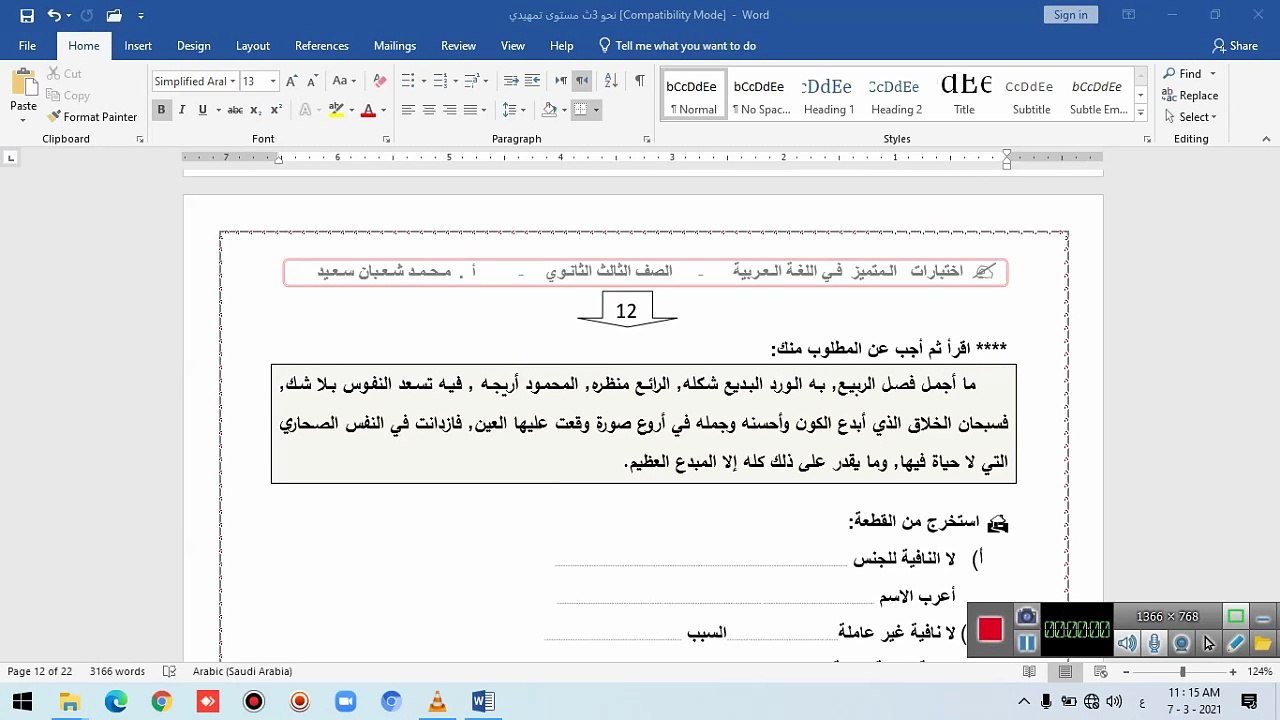Open Zoom from the taskbar
This screenshot has width=1280, height=720.
point(345,701)
